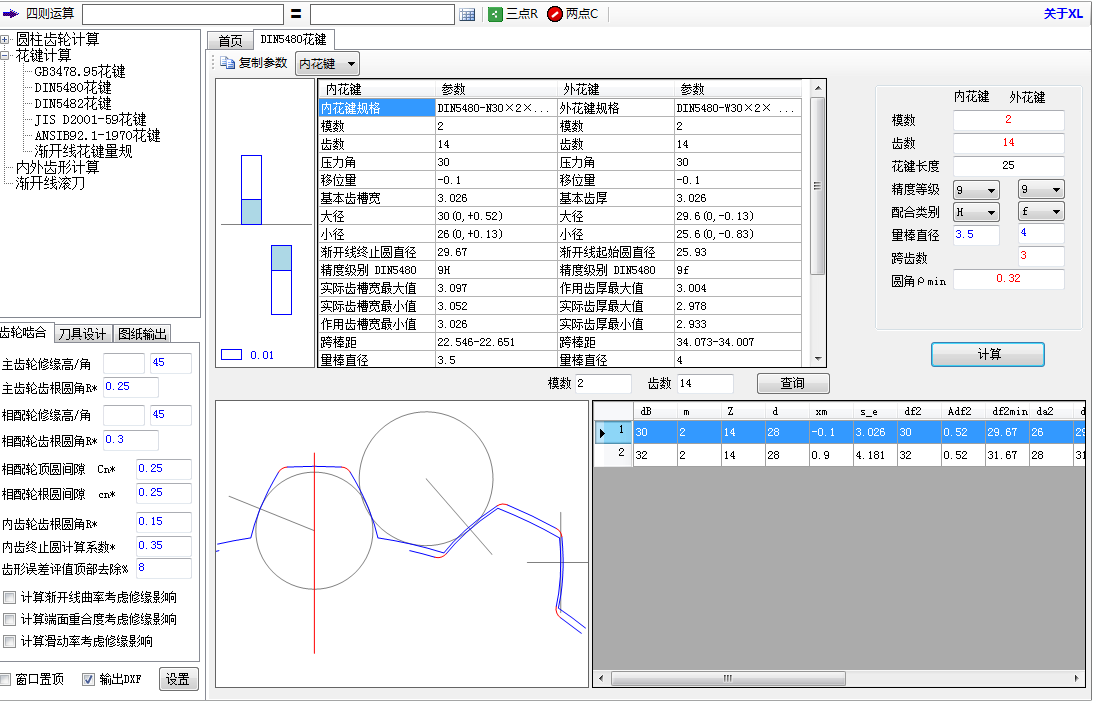The width and height of the screenshot is (1096, 703).
Task: Click the query 齿数 field showing 14
Action: [705, 384]
